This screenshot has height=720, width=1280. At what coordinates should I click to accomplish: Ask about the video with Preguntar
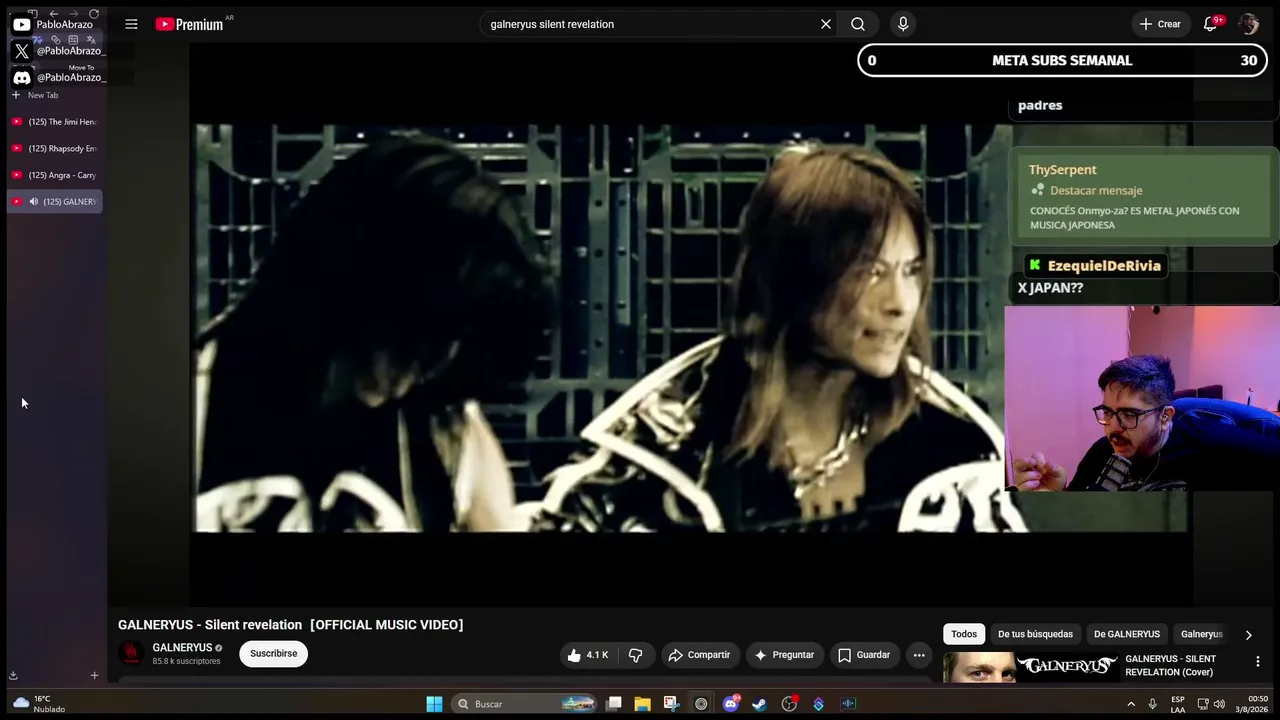pyautogui.click(x=784, y=655)
